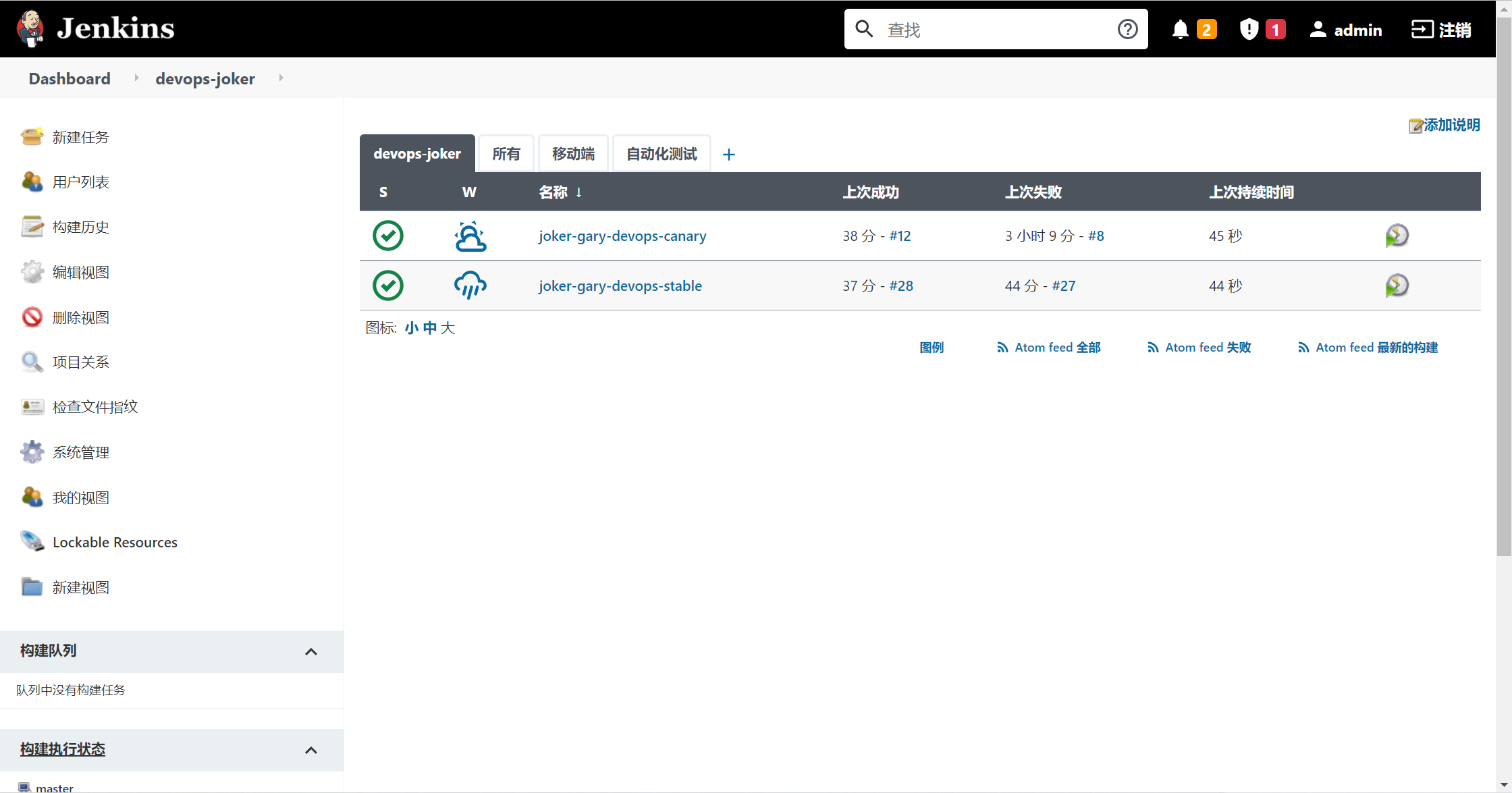Click the 新建任务 icon
1512x793 pixels.
tap(32, 137)
